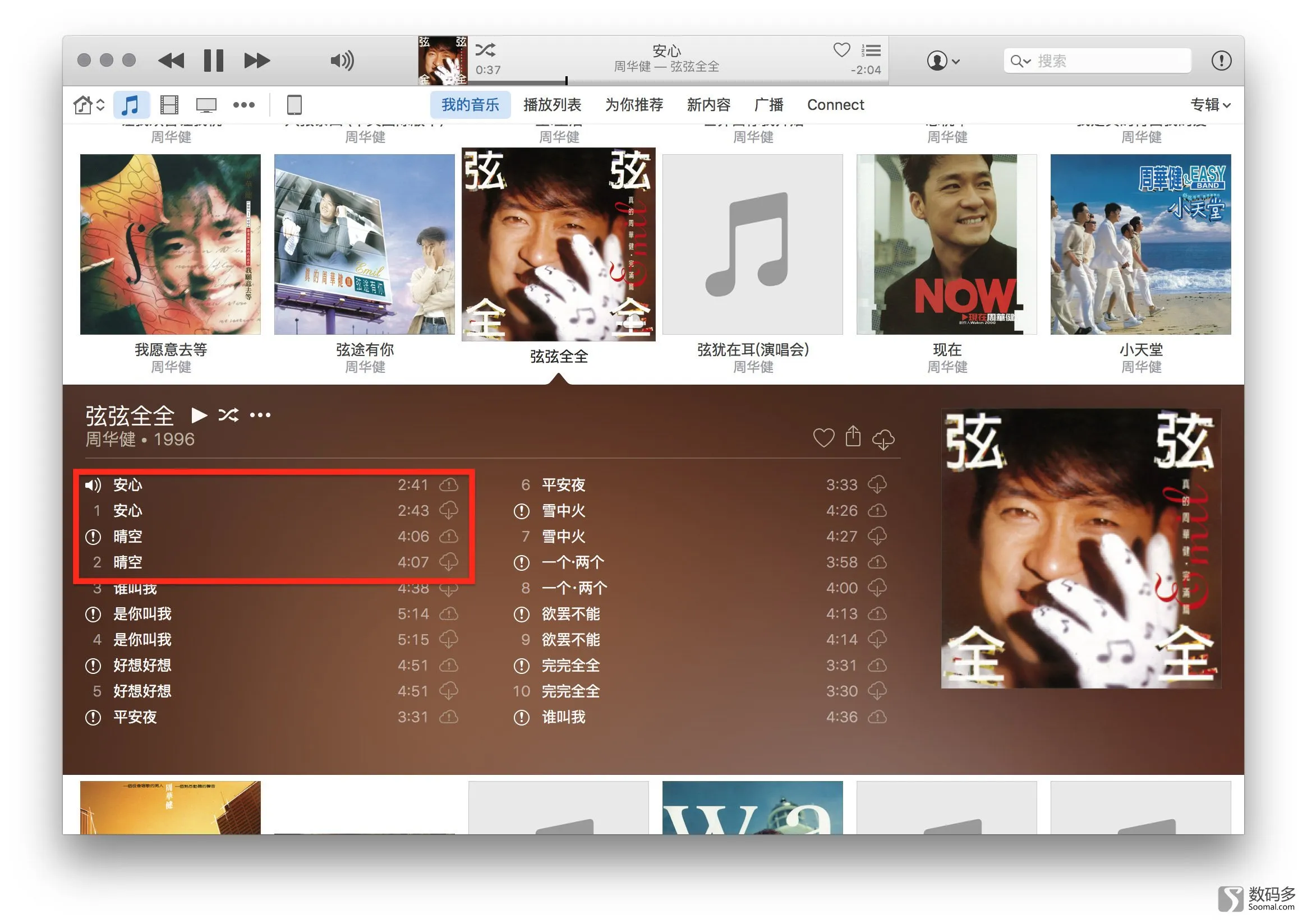The height and width of the screenshot is (924, 1307).
Task: Open the 广播 tab
Action: [768, 105]
